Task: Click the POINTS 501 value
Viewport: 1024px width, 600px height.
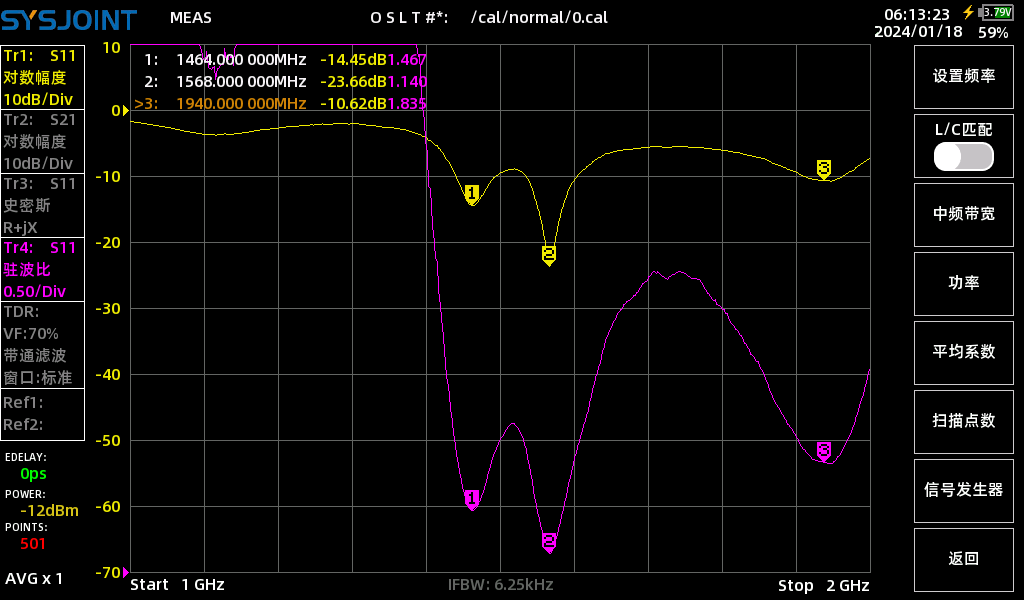Action: (33, 544)
